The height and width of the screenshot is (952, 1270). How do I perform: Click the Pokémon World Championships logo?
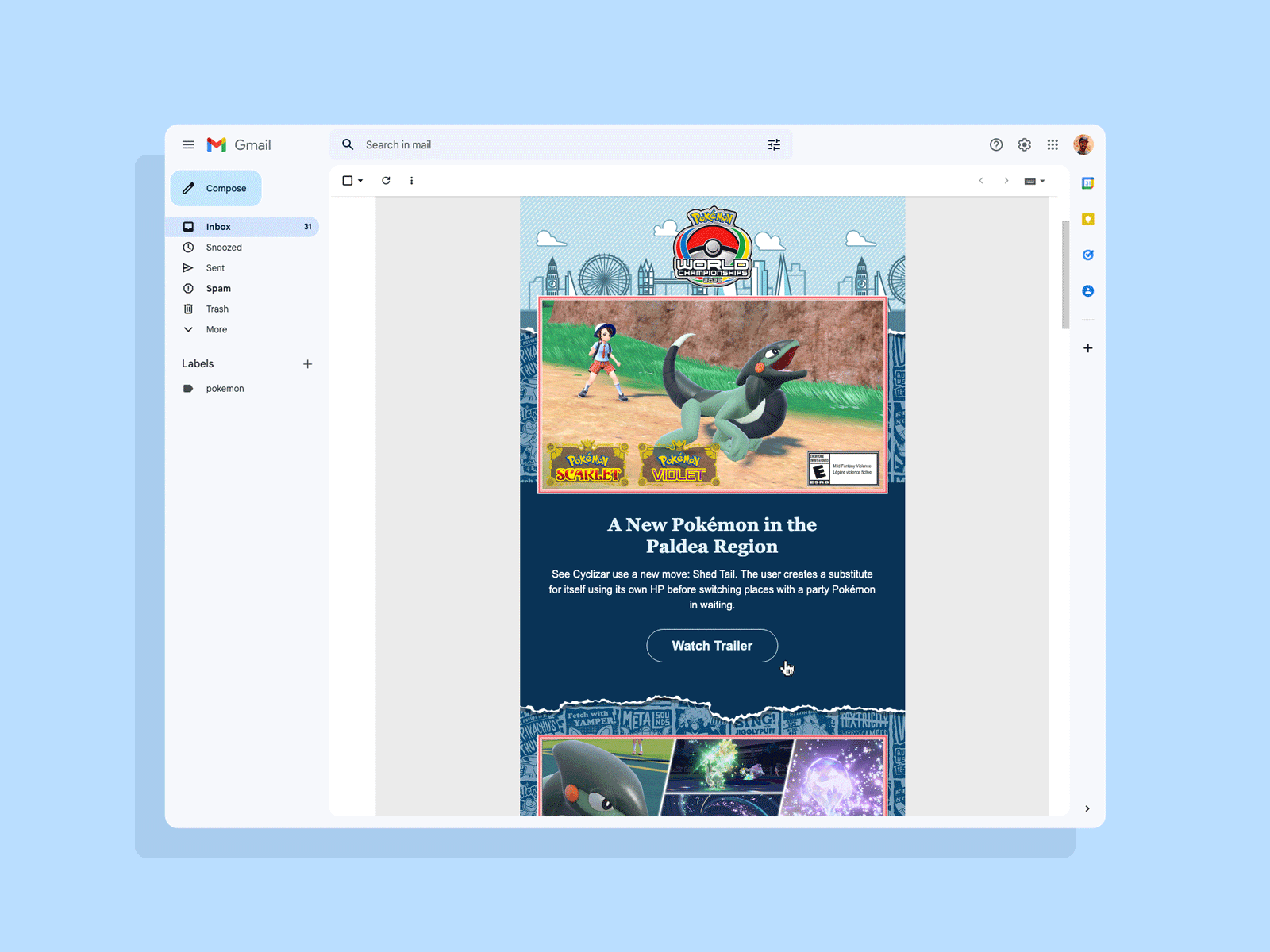(x=712, y=246)
